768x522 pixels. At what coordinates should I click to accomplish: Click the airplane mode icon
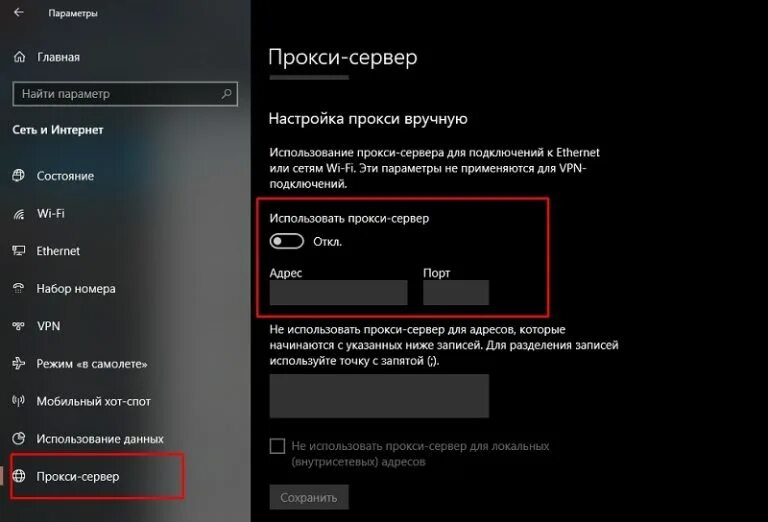pyautogui.click(x=19, y=363)
